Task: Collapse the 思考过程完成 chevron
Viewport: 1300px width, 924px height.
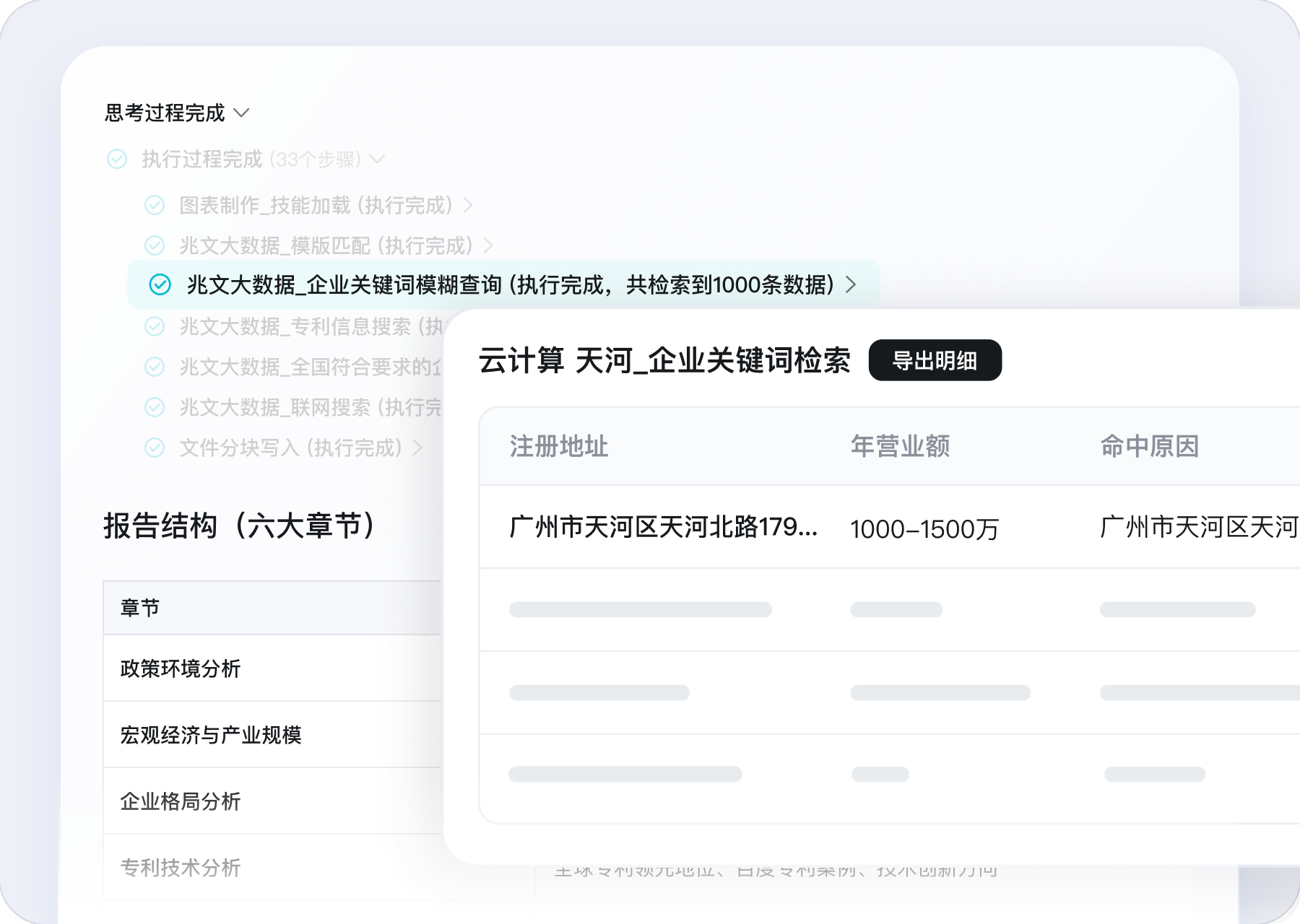Action: [x=242, y=113]
